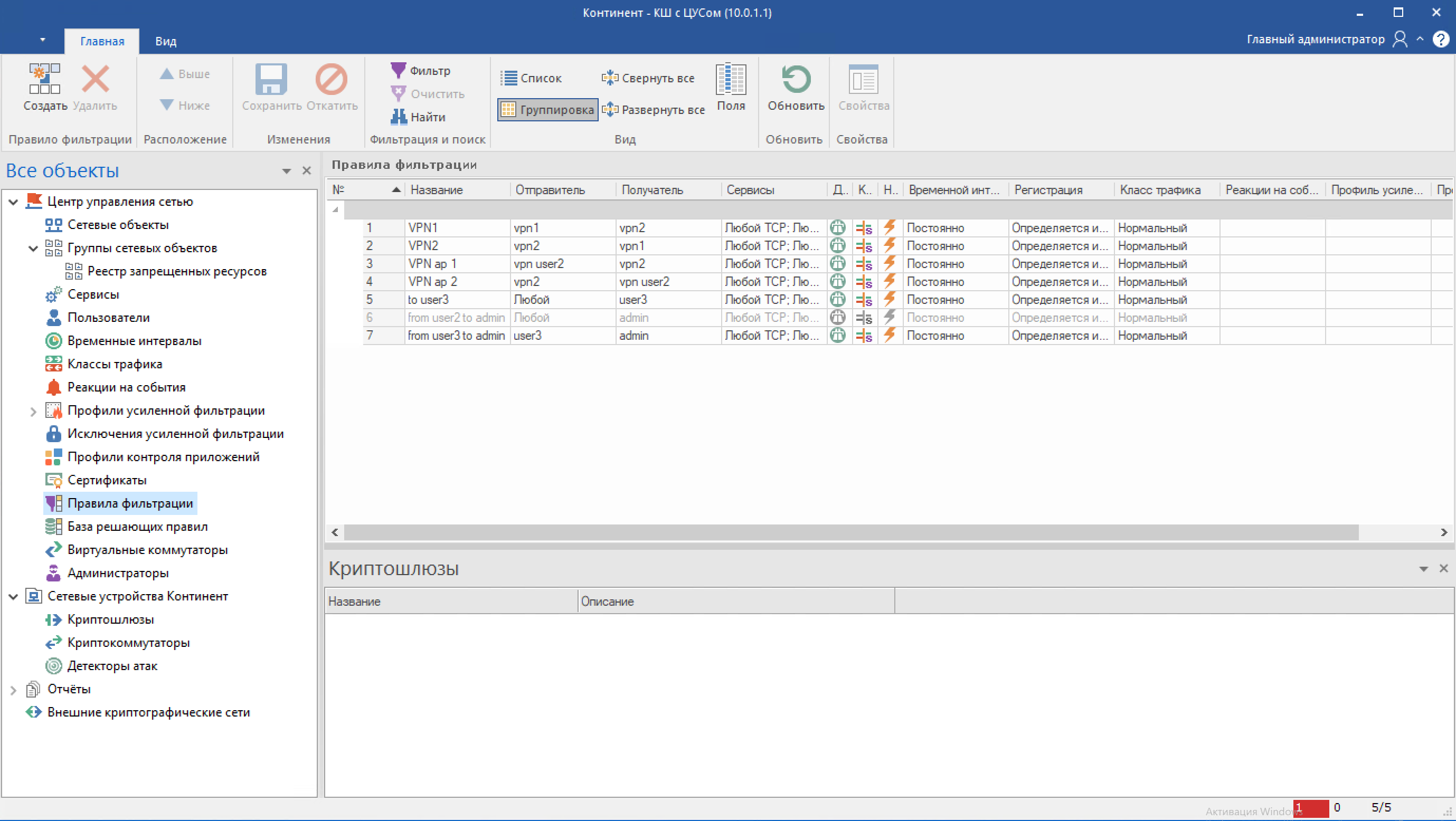The image size is (1456, 821).
Task: Toggle the lightning icon for rule 6
Action: tap(889, 318)
